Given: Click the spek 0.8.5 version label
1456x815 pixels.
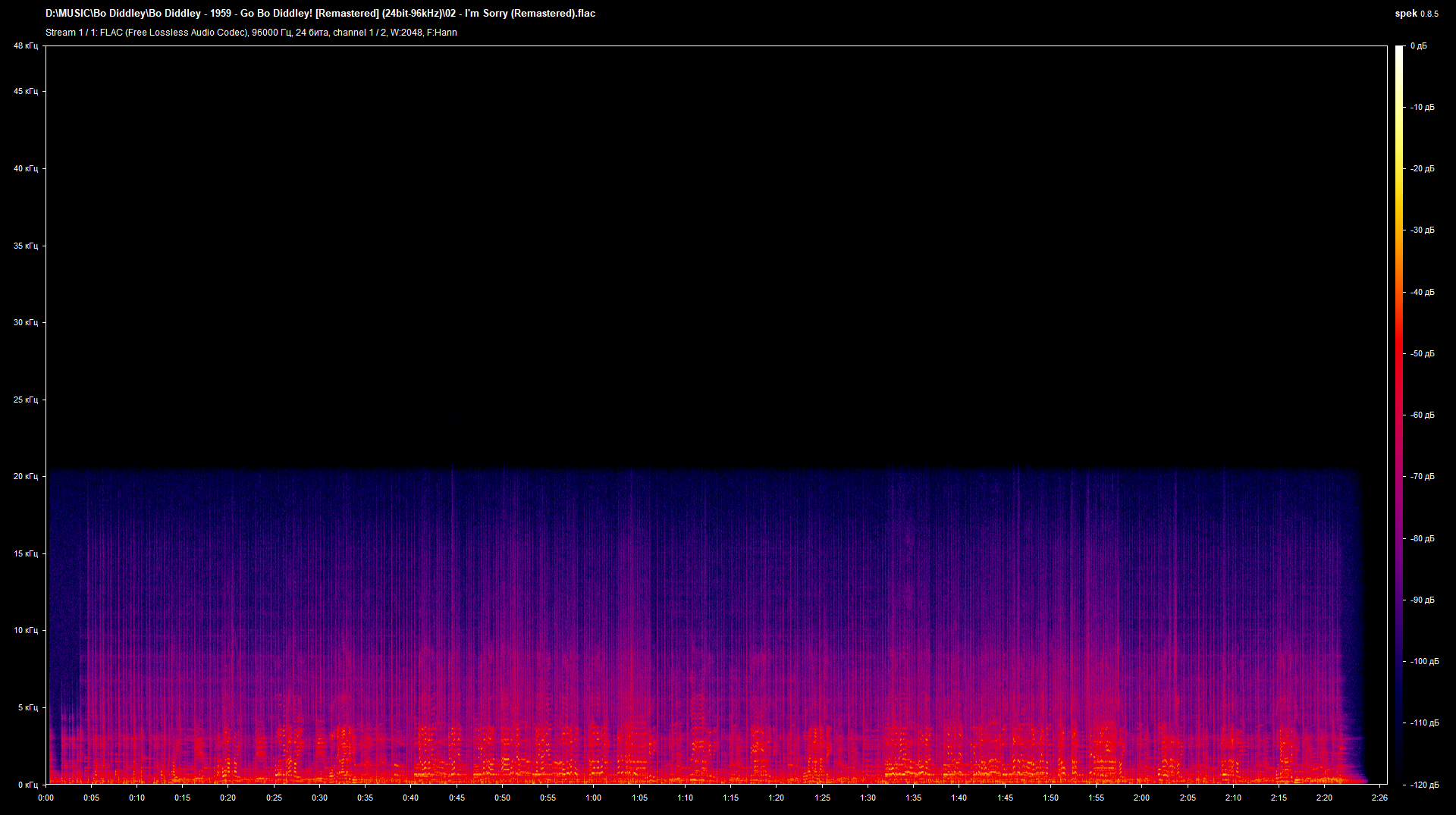Looking at the screenshot, I should pos(1416,14).
